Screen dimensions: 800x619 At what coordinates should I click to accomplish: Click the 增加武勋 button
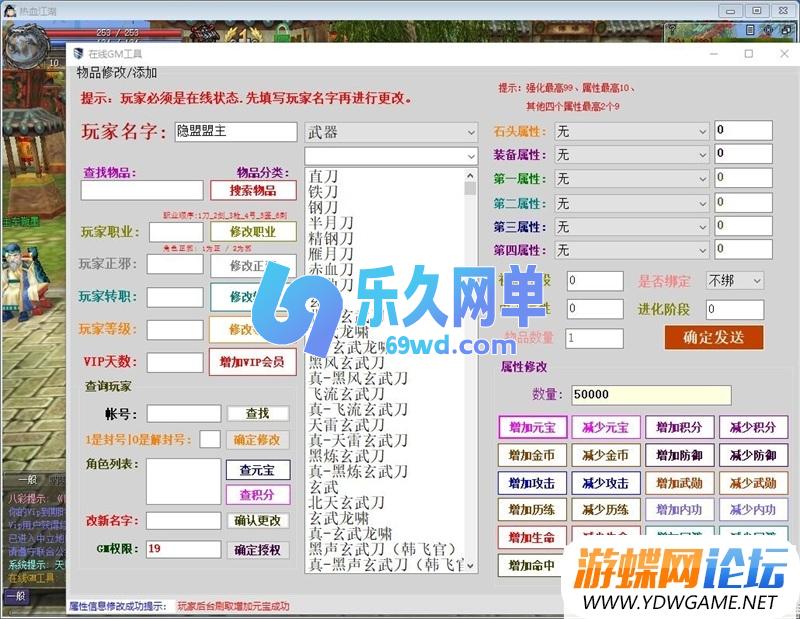pos(679,483)
